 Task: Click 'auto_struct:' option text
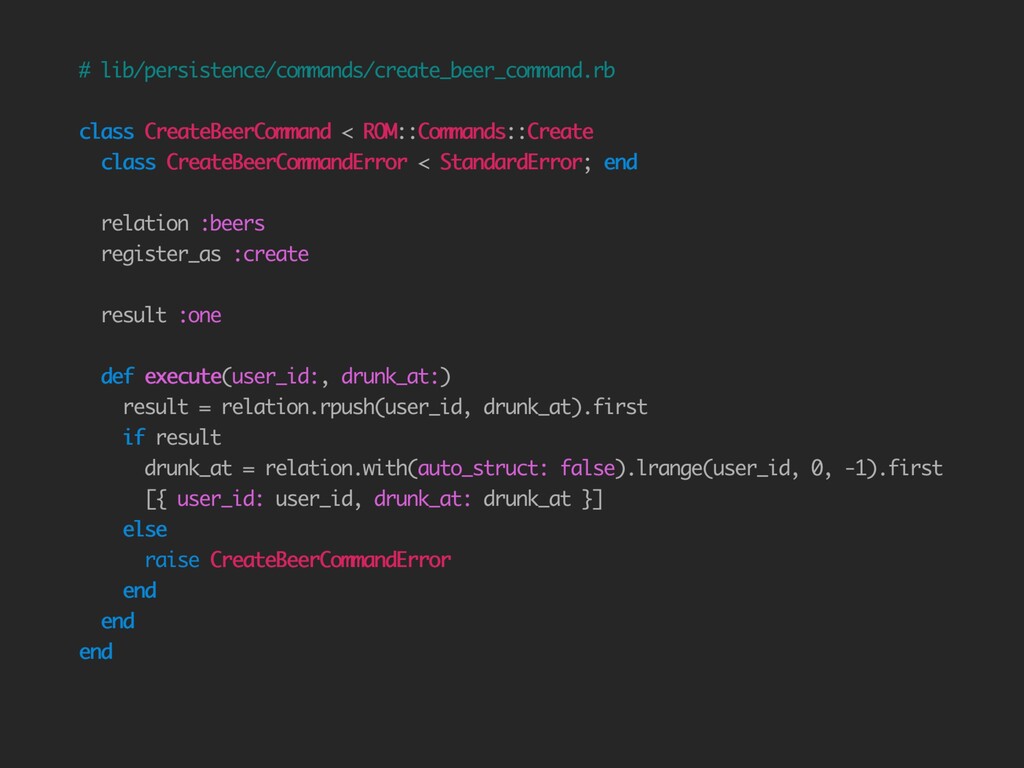coord(483,468)
